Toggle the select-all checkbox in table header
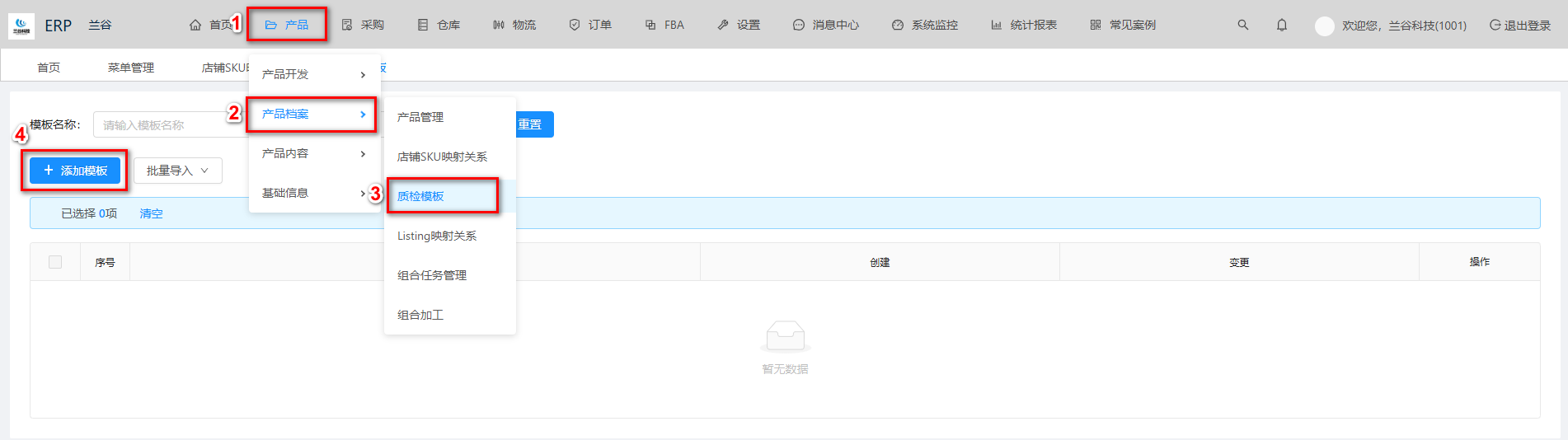 pyautogui.click(x=55, y=262)
